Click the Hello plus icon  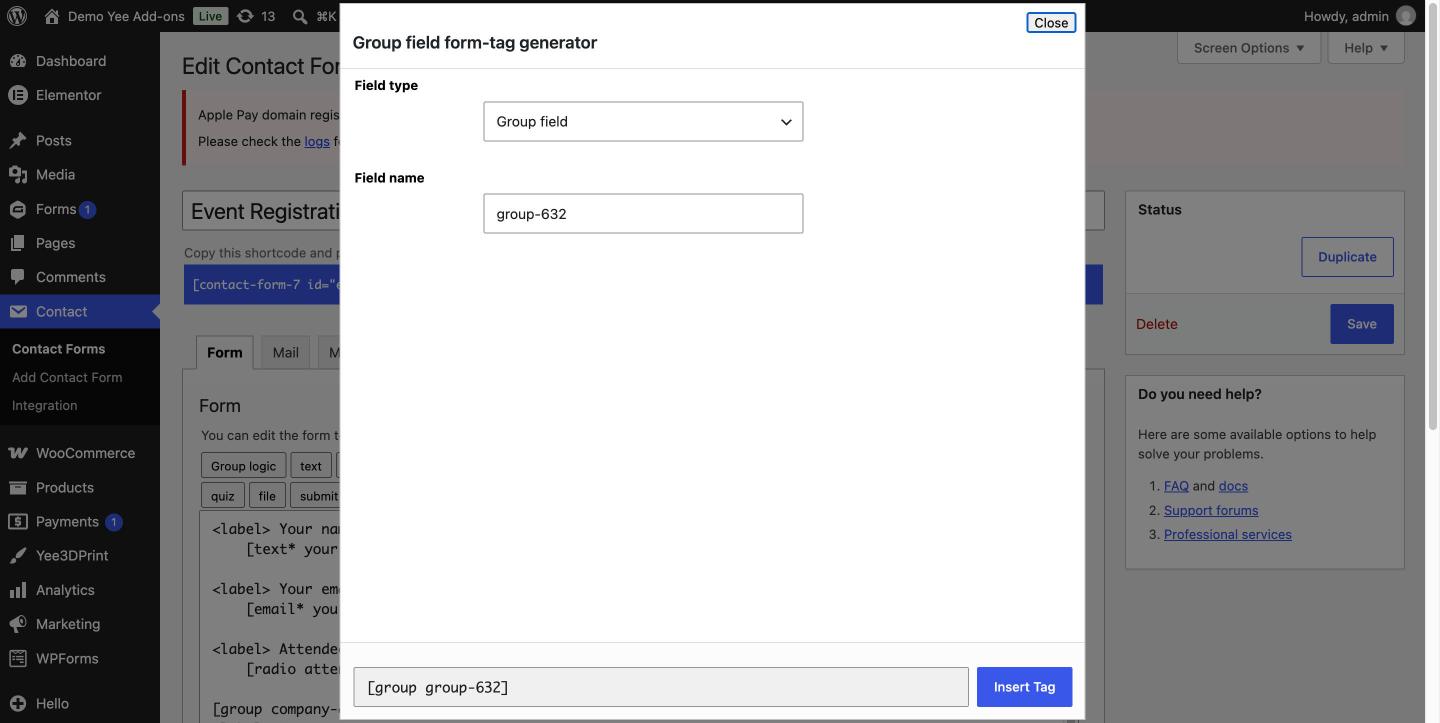(x=17, y=703)
